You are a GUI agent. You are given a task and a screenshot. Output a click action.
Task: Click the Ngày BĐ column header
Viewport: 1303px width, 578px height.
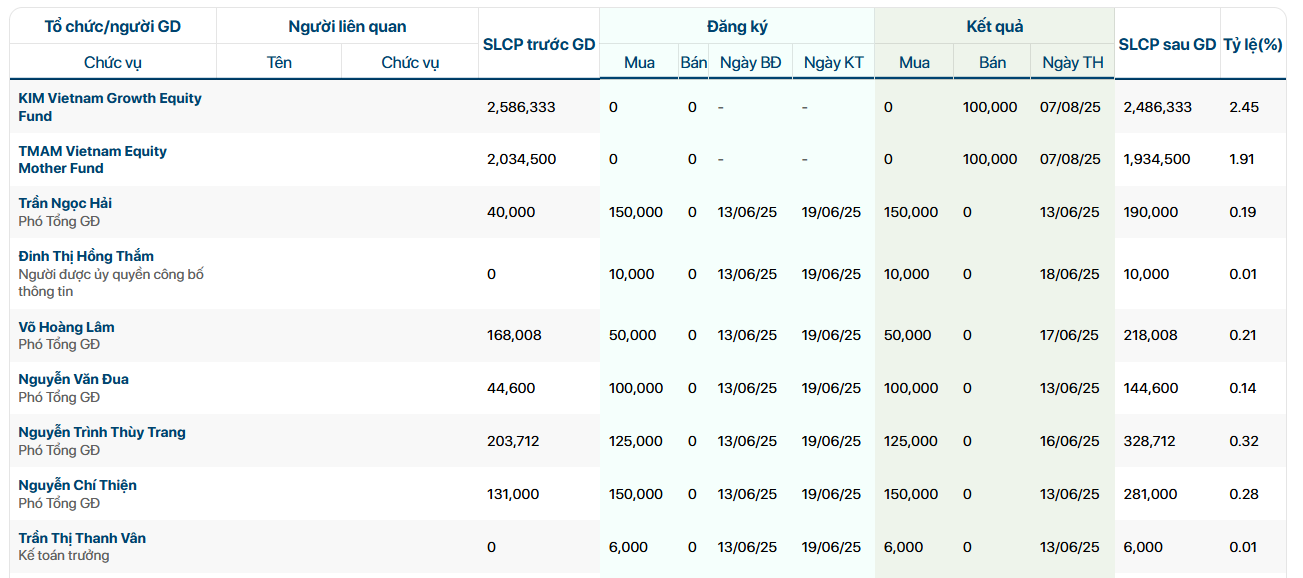tap(750, 62)
